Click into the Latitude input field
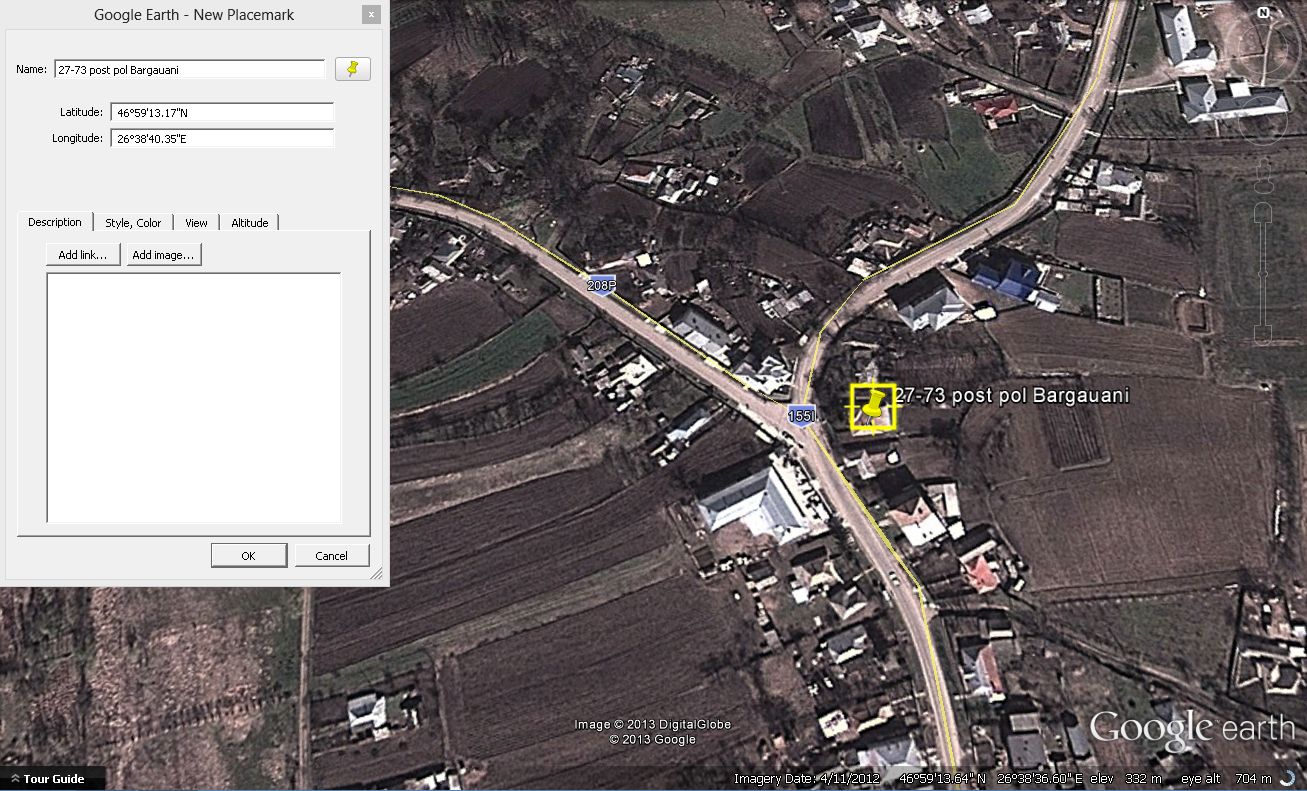The width and height of the screenshot is (1307, 791). point(221,113)
